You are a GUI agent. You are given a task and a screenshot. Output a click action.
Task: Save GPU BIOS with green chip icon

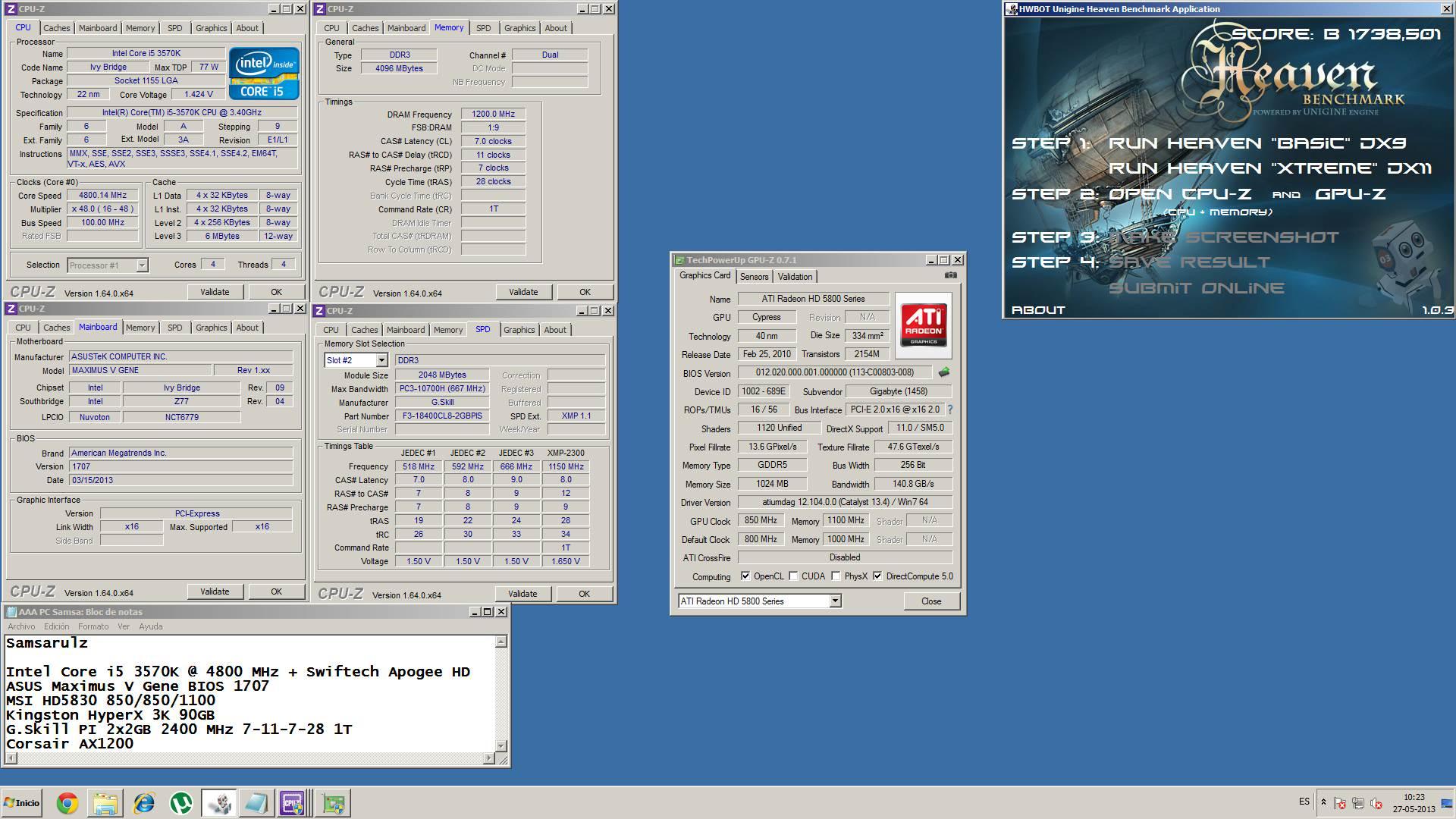(x=944, y=372)
